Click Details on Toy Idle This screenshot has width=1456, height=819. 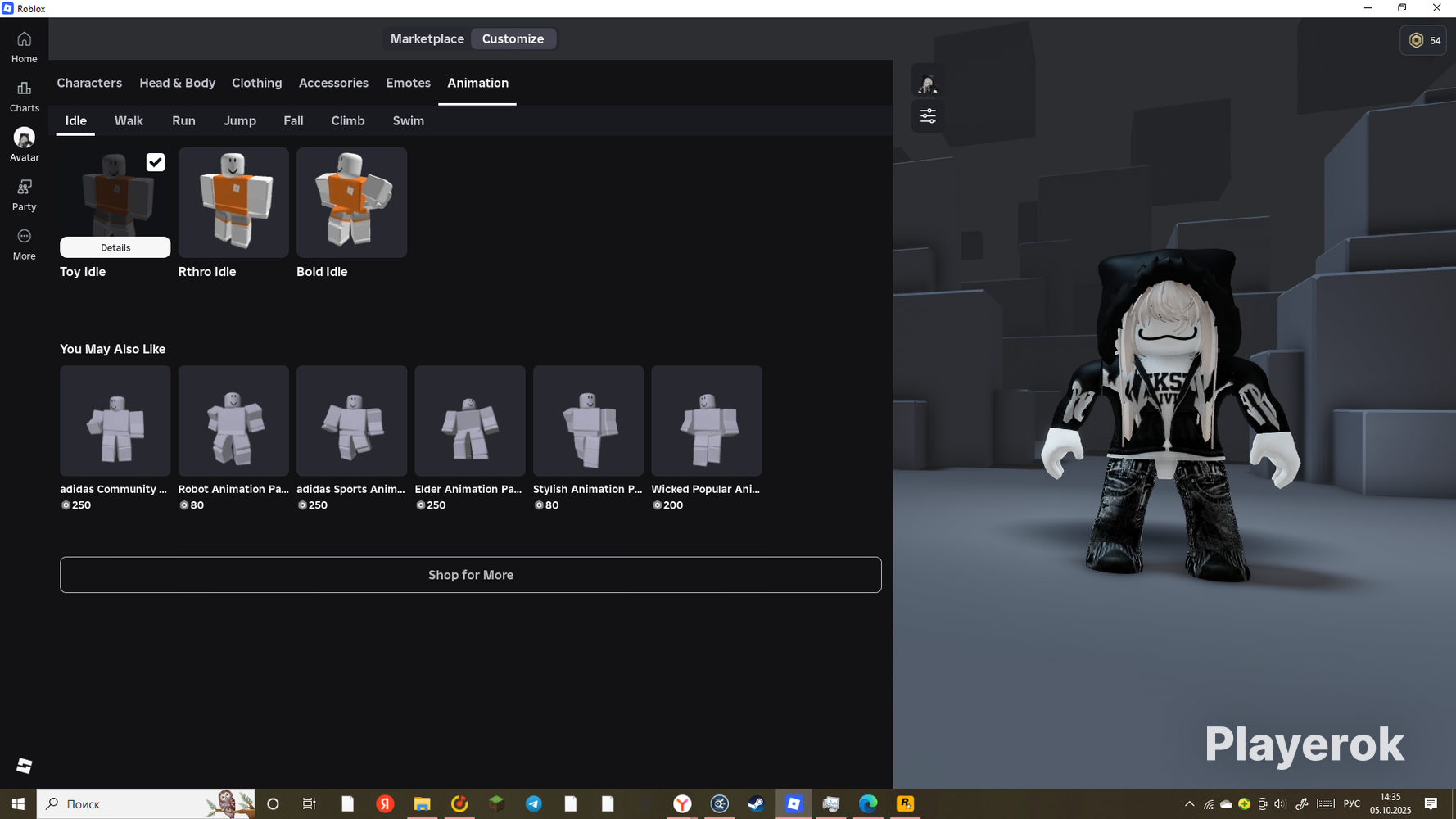coord(115,247)
